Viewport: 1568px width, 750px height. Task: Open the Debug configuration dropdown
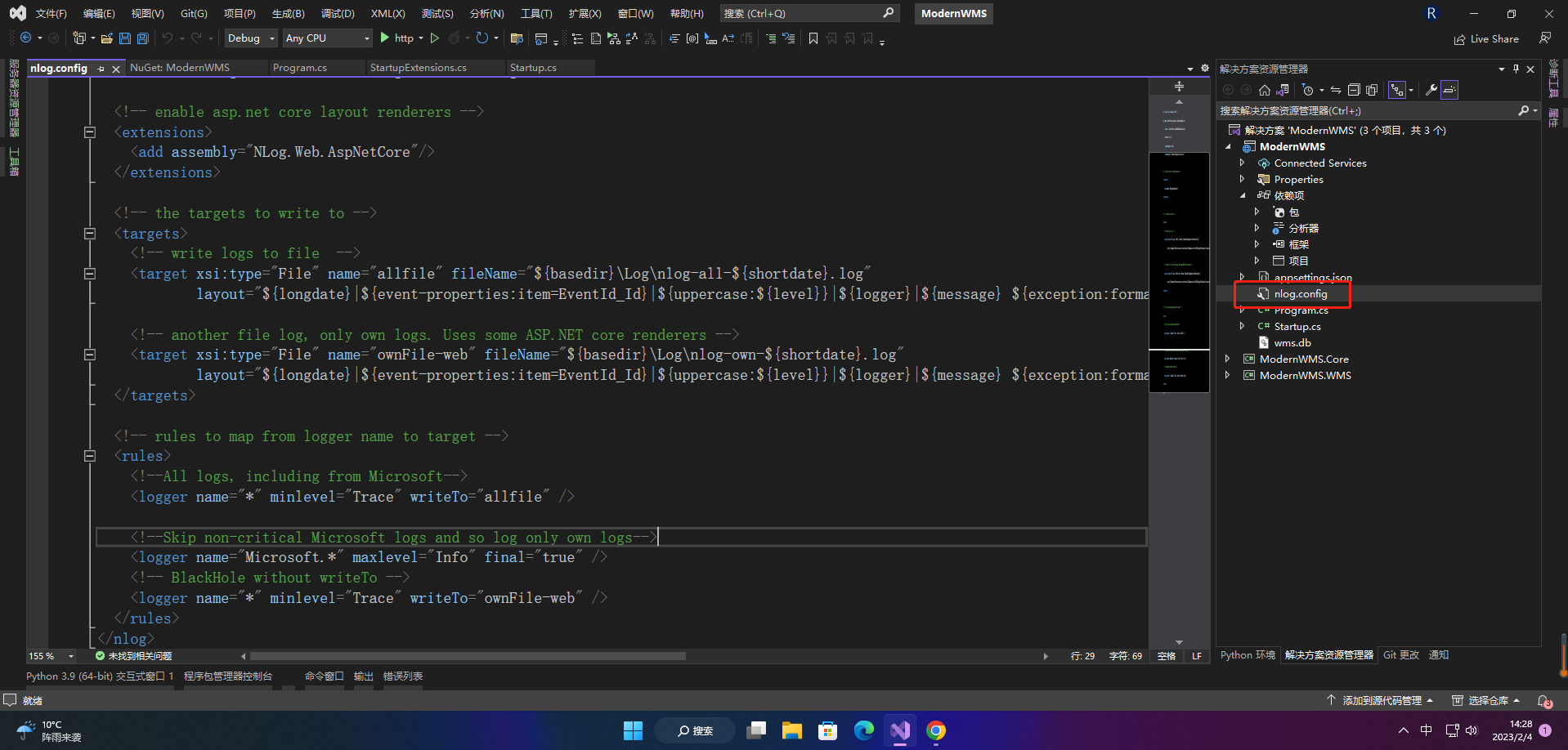251,38
